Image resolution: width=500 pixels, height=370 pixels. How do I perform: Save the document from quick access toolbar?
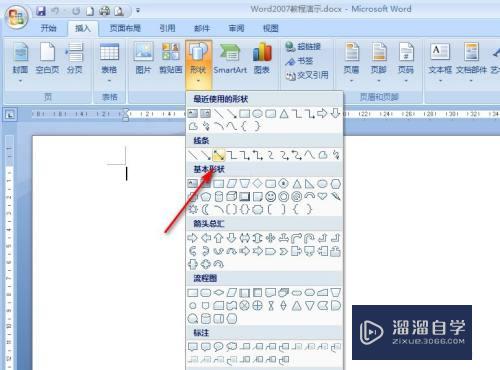click(x=41, y=11)
